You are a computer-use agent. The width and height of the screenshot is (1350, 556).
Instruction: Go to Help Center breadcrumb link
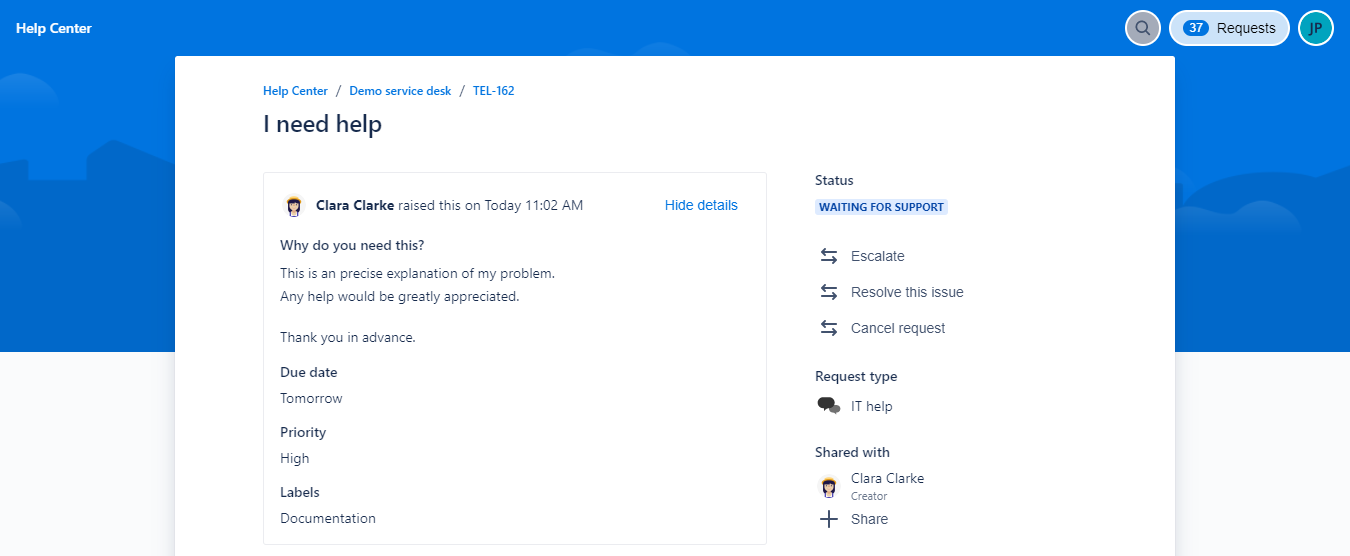295,91
